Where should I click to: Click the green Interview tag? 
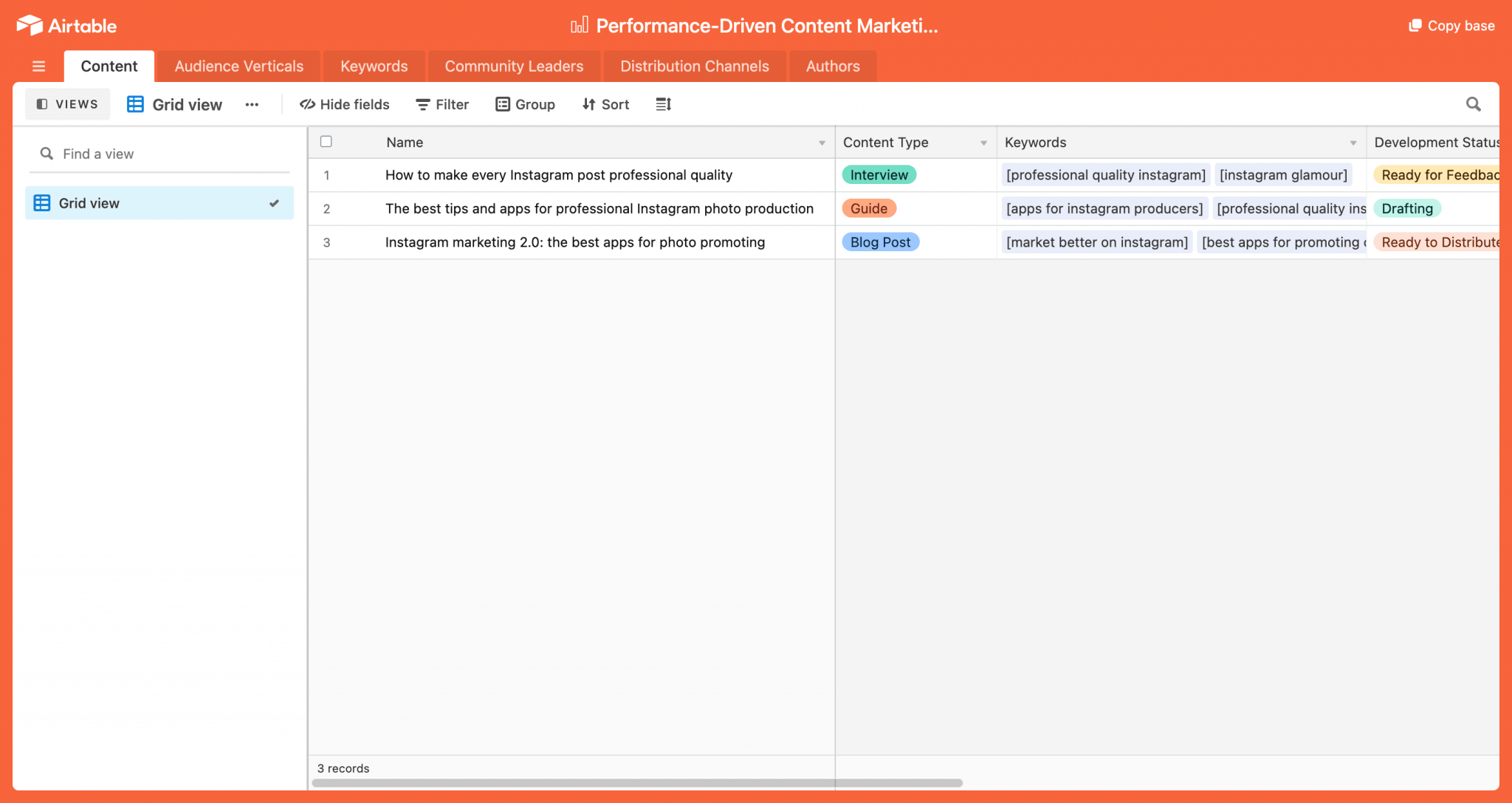(x=879, y=175)
